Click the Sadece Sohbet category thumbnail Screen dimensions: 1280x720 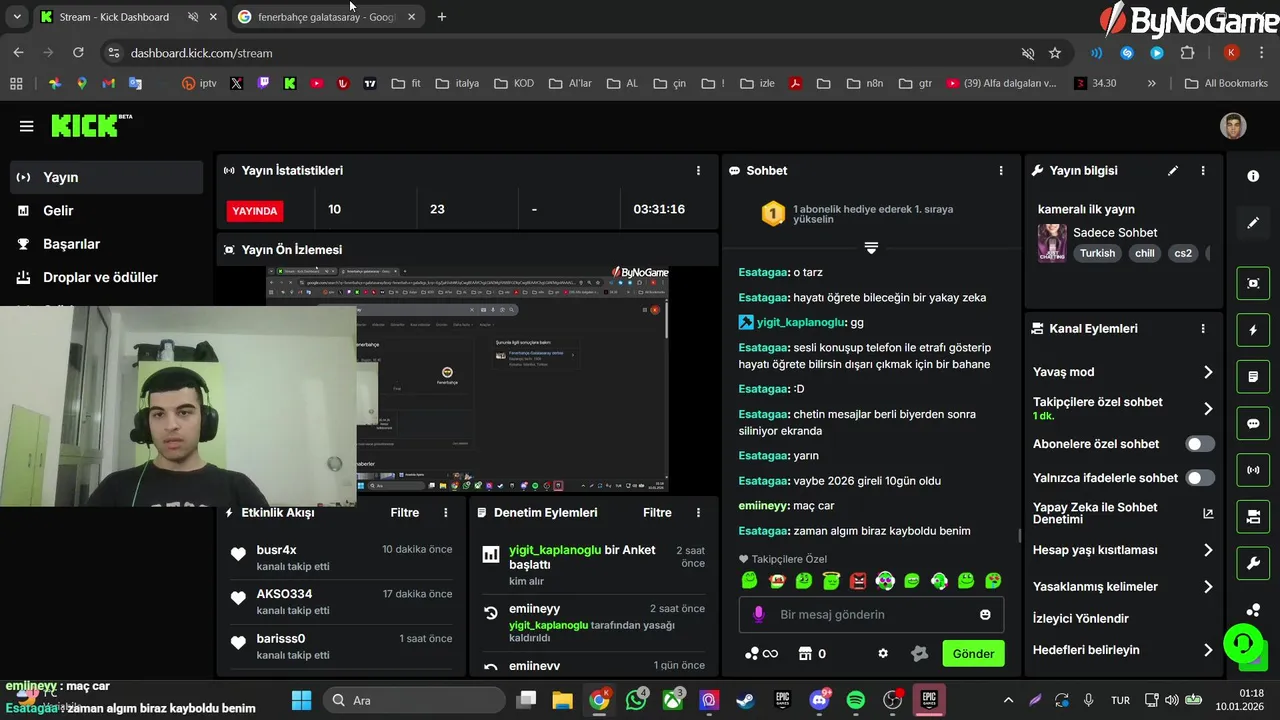(1052, 243)
